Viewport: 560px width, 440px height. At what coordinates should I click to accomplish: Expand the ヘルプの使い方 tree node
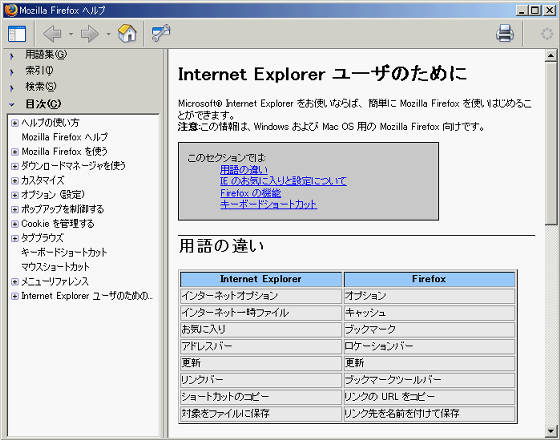point(15,123)
